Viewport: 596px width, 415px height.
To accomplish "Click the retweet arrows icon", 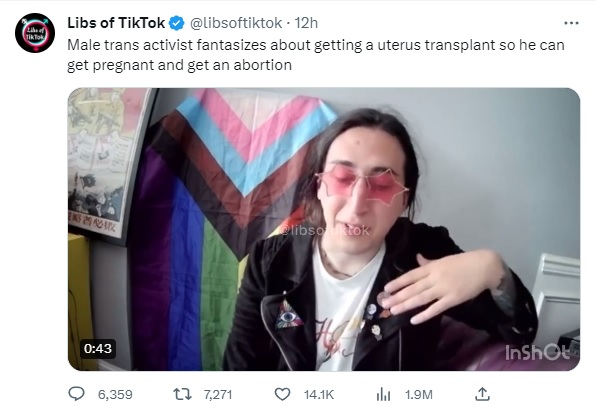I will [182, 394].
